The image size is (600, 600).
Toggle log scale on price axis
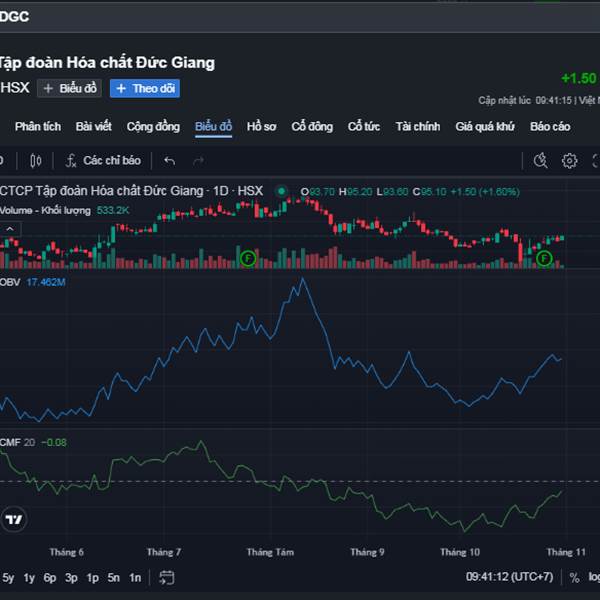pyautogui.click(x=594, y=577)
